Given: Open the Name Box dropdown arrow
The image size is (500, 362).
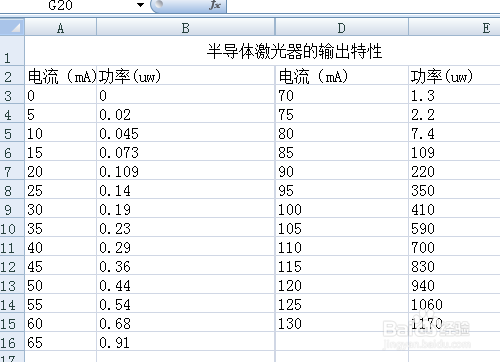Looking at the screenshot, I should pyautogui.click(x=141, y=5).
